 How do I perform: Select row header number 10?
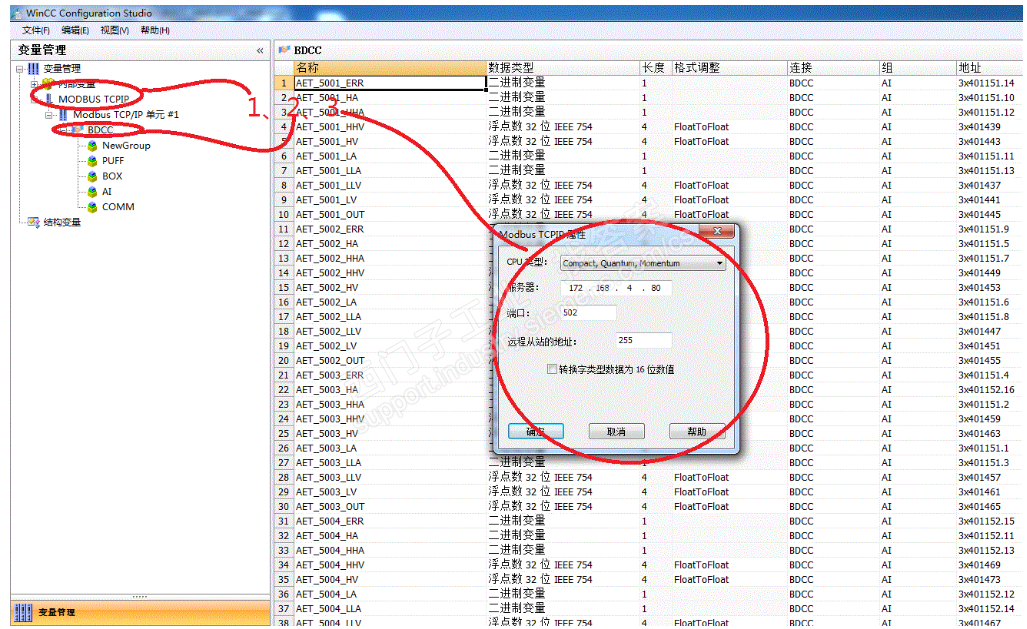click(284, 214)
